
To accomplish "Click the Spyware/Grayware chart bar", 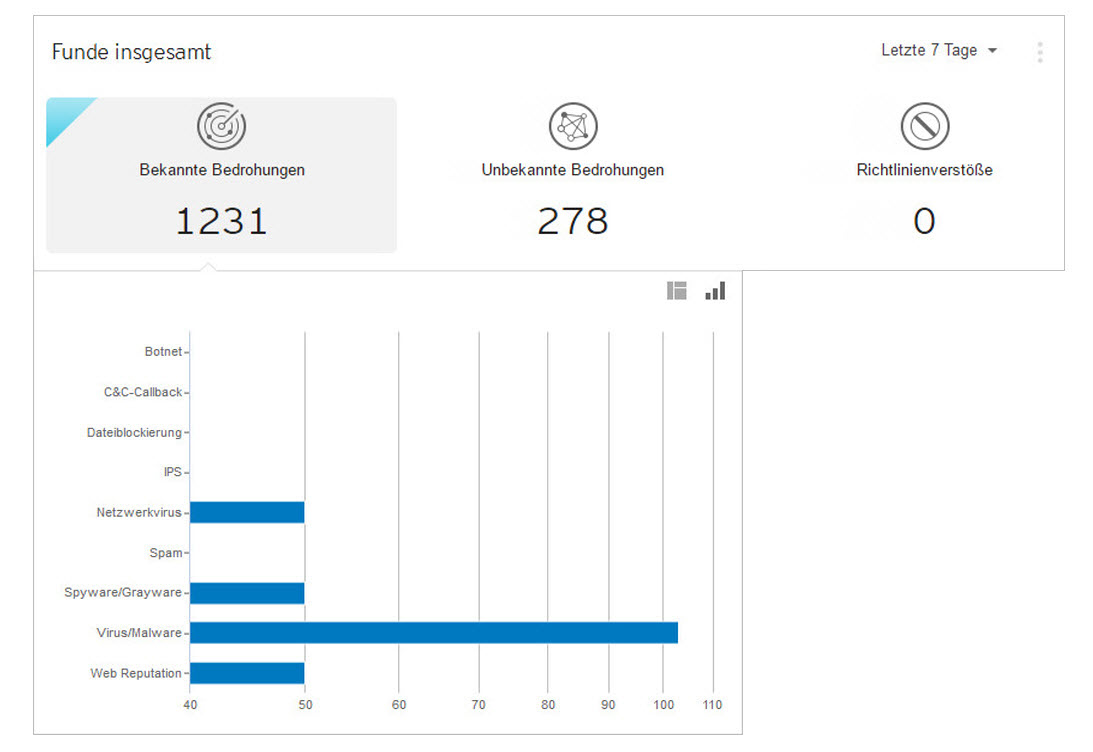I will [x=247, y=593].
